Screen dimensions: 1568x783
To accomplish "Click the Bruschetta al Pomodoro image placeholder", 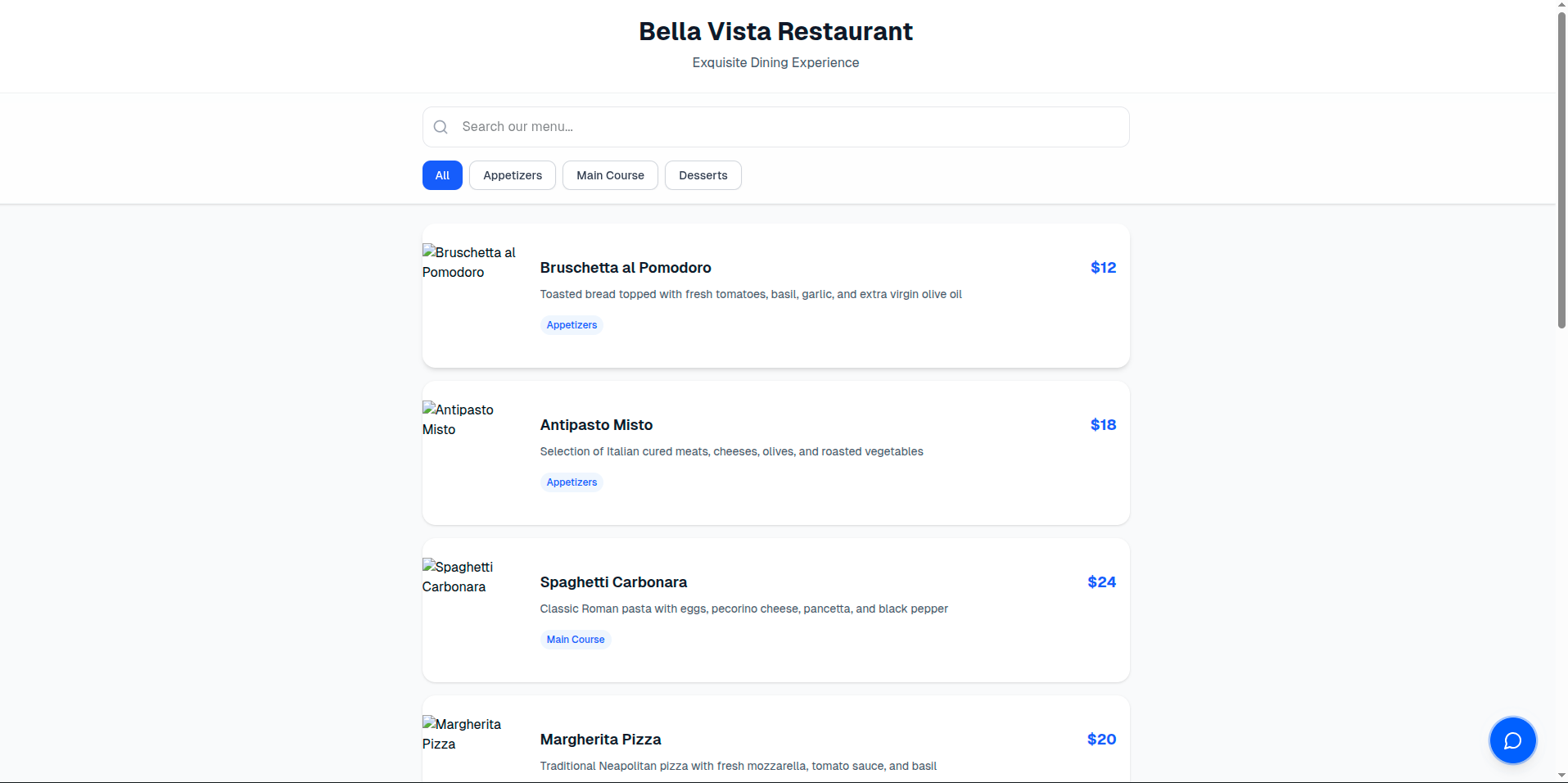I will click(471, 262).
